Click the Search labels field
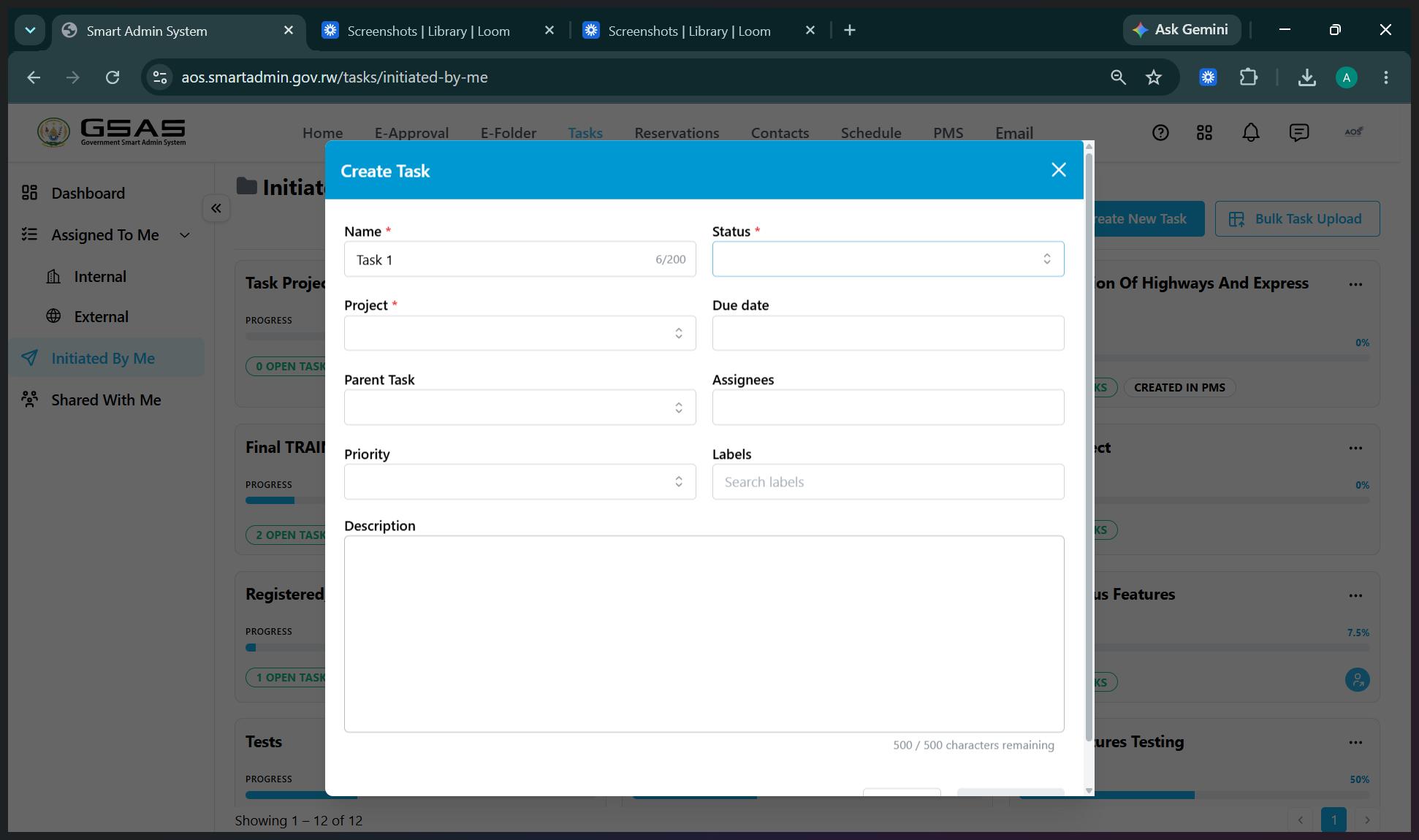The image size is (1419, 840). pos(888,482)
